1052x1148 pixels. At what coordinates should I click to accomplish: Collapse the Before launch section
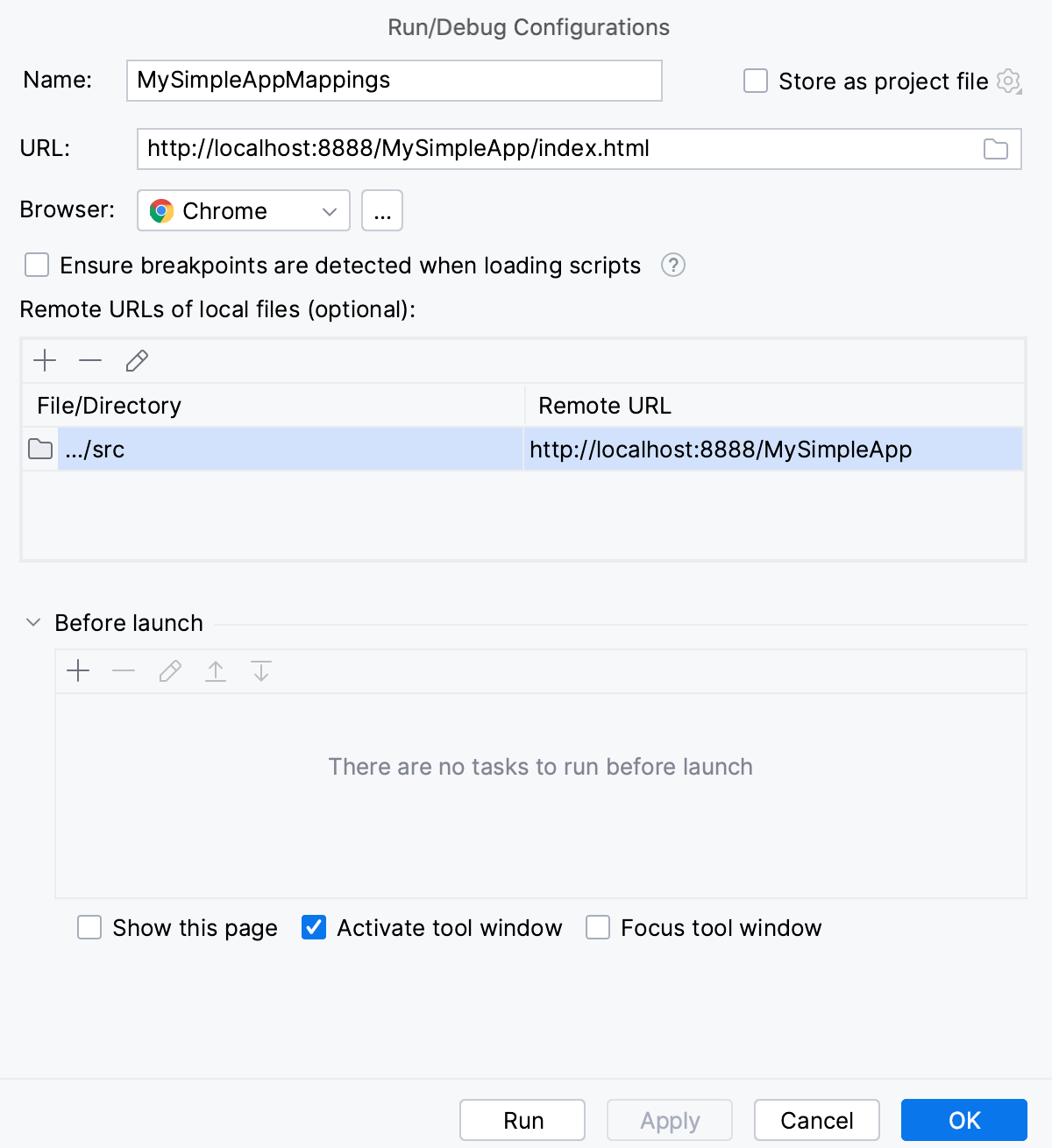pos(32,622)
